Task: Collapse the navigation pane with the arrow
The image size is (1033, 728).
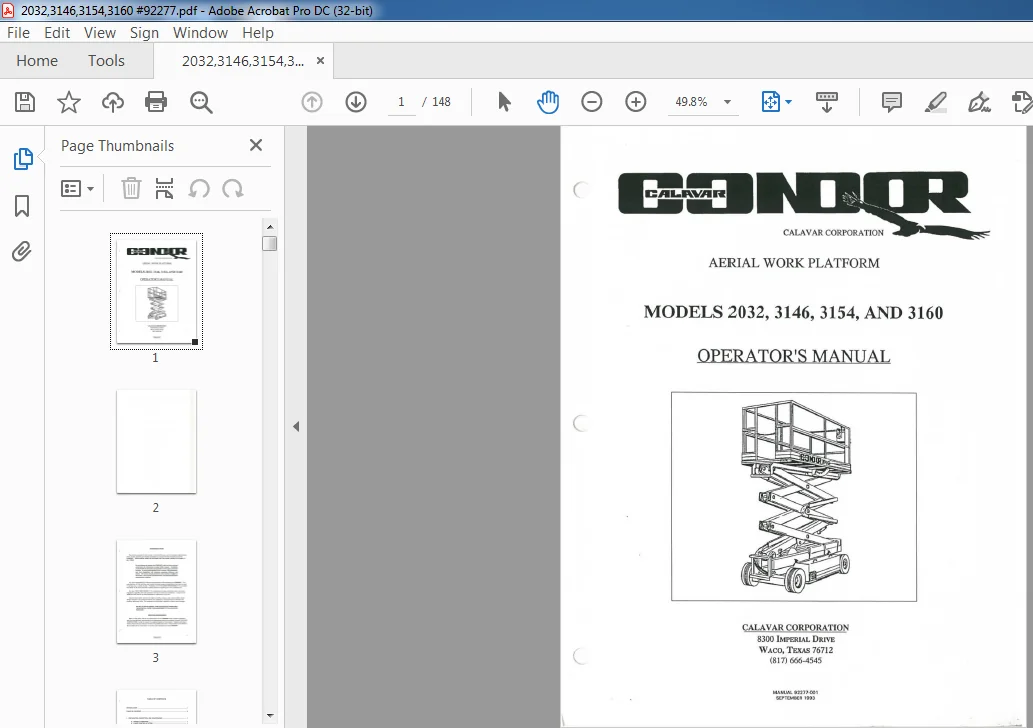Action: [x=296, y=427]
